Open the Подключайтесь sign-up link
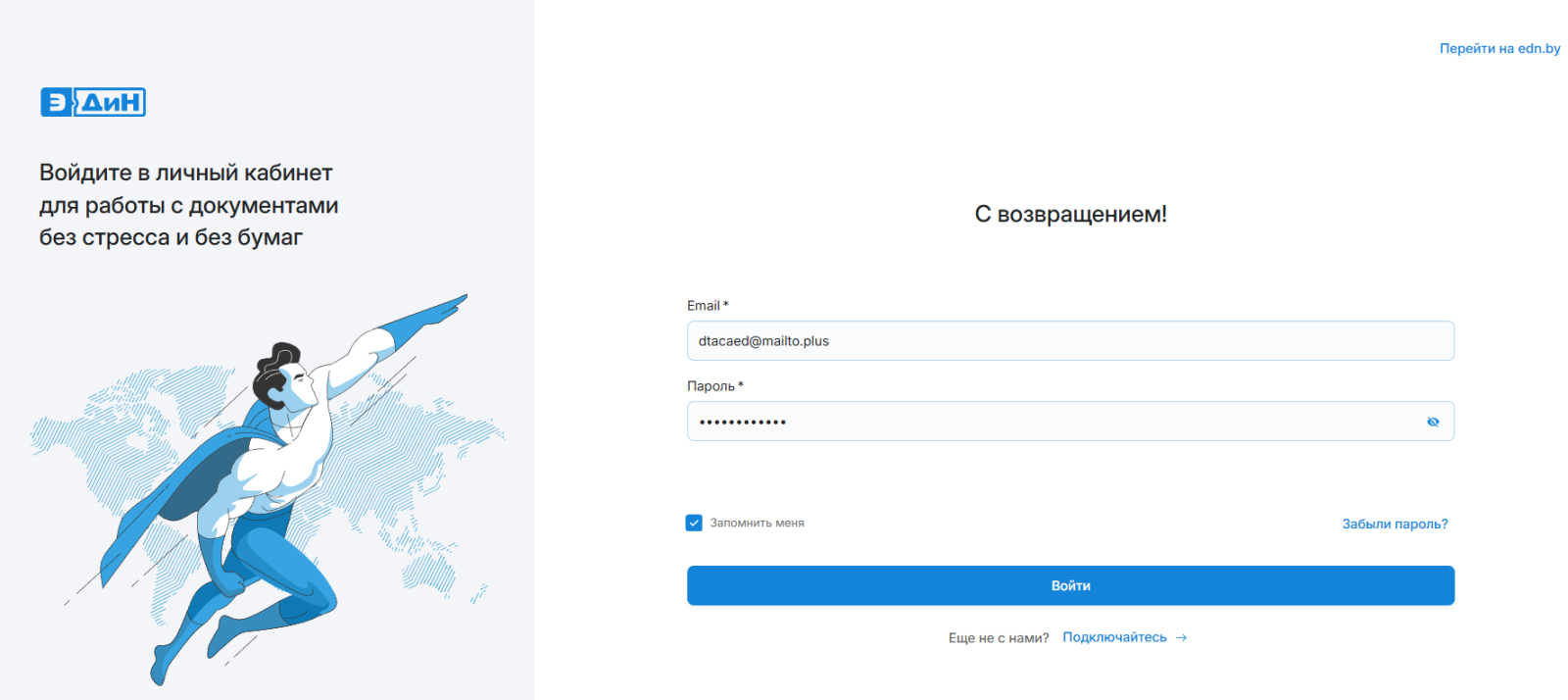1568x700 pixels. click(1114, 637)
